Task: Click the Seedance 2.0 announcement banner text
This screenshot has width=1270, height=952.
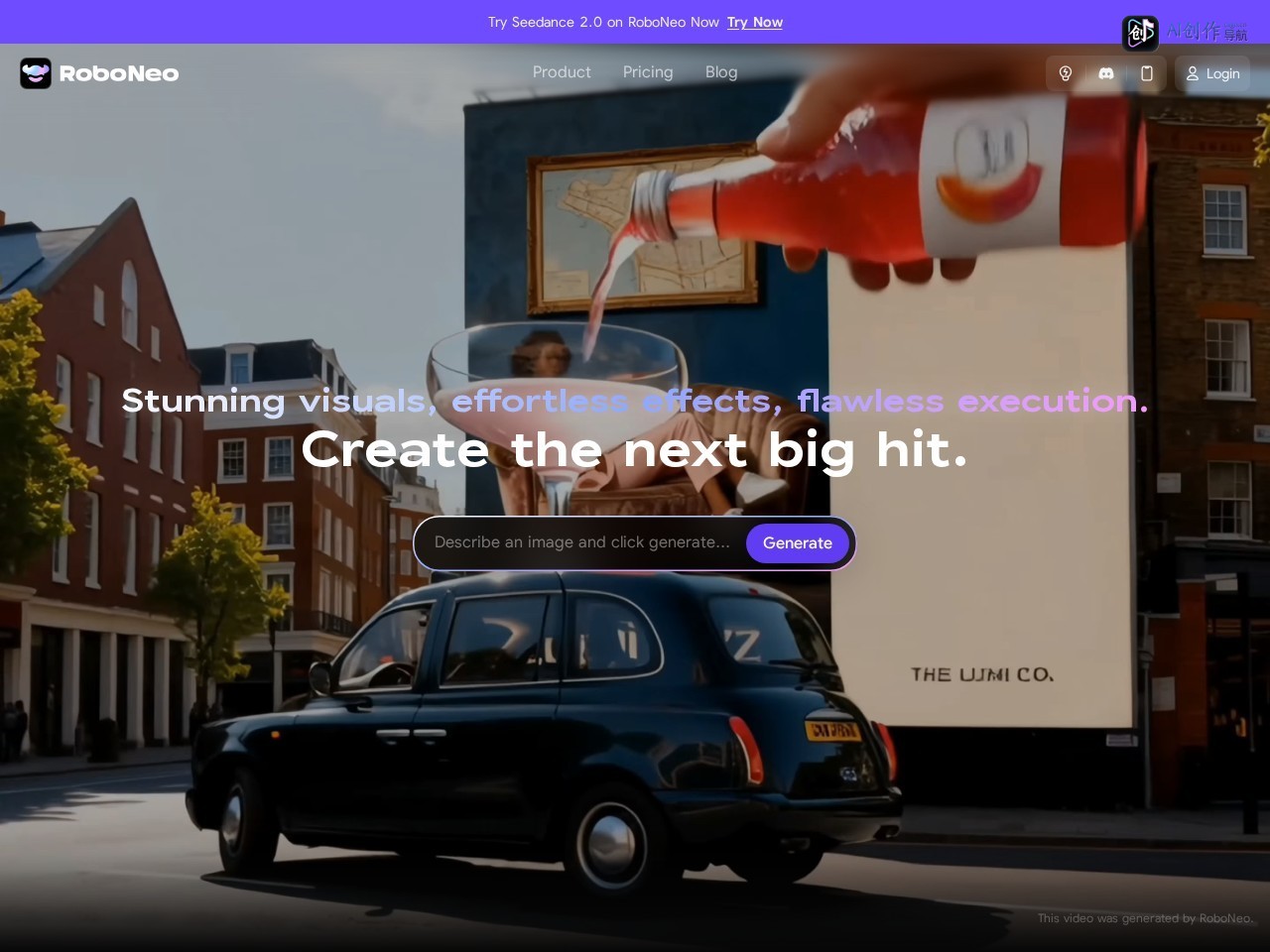Action: 603,22
